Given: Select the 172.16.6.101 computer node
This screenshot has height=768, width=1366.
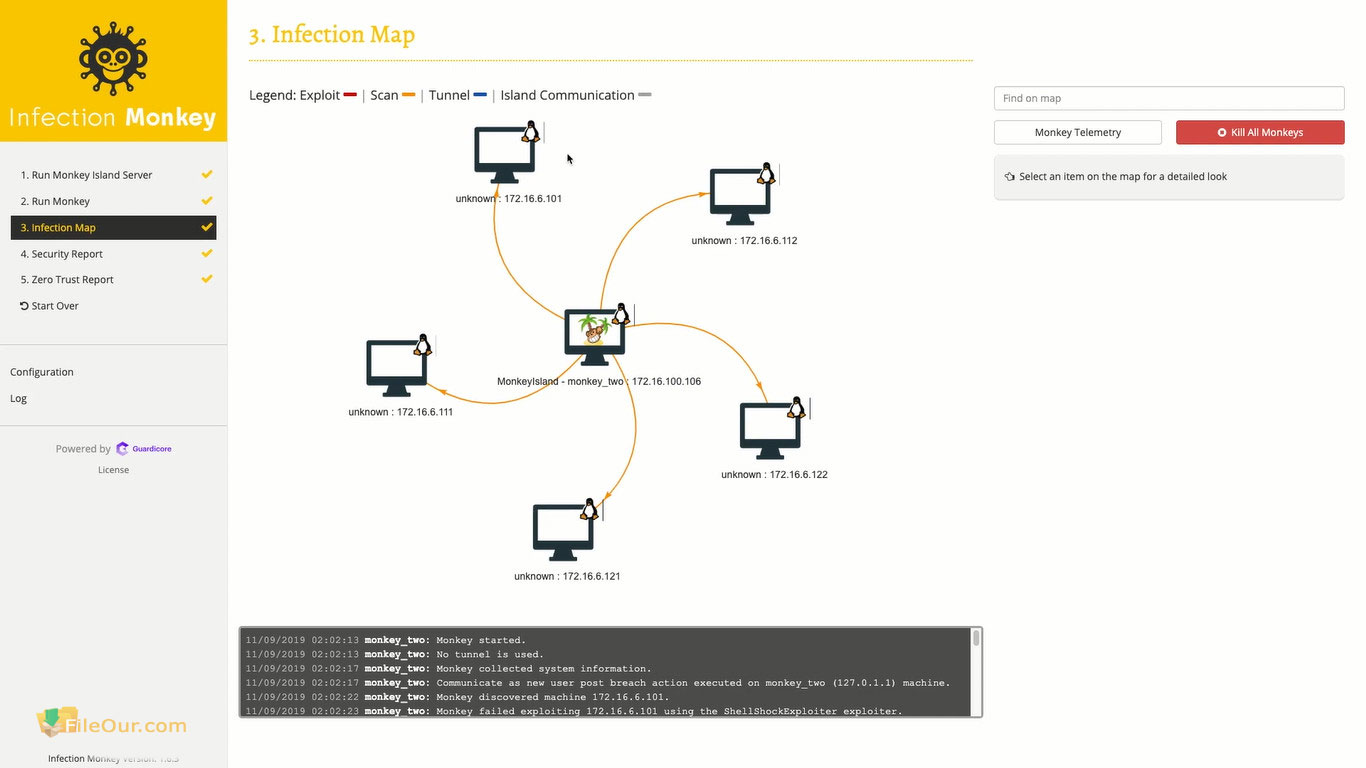Looking at the screenshot, I should coord(505,155).
